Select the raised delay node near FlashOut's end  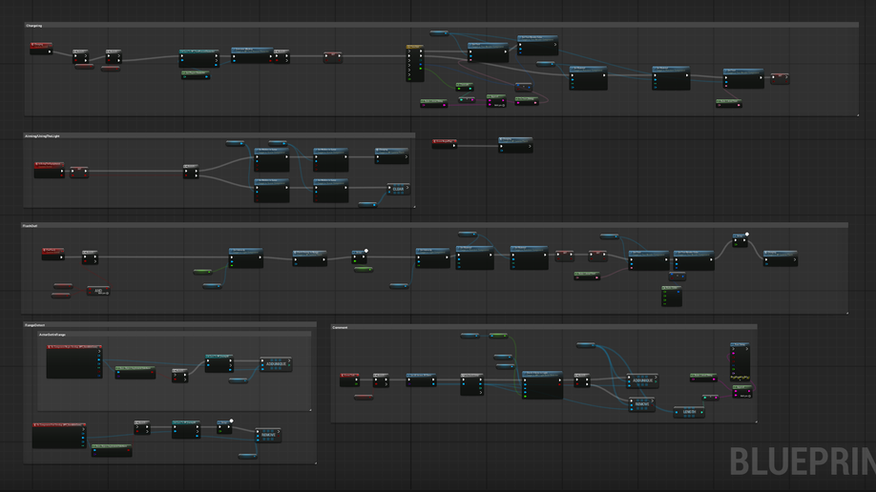(740, 240)
